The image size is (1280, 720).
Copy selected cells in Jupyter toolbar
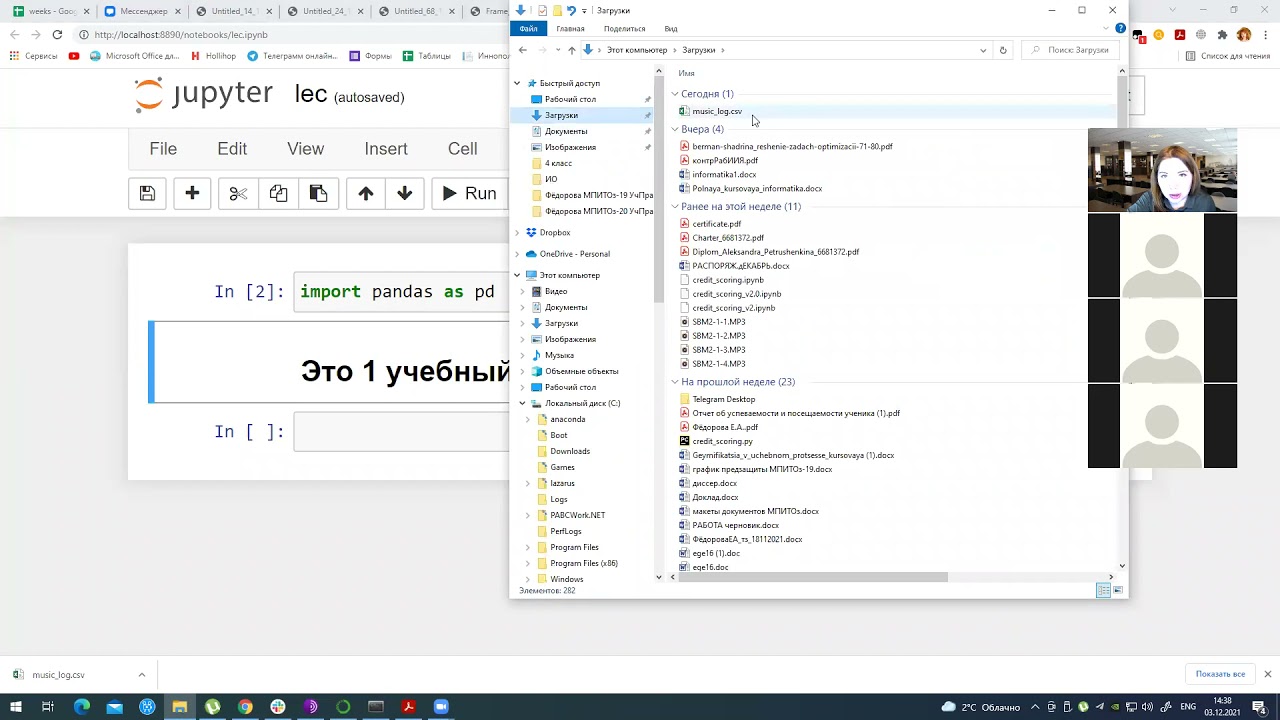[x=278, y=193]
